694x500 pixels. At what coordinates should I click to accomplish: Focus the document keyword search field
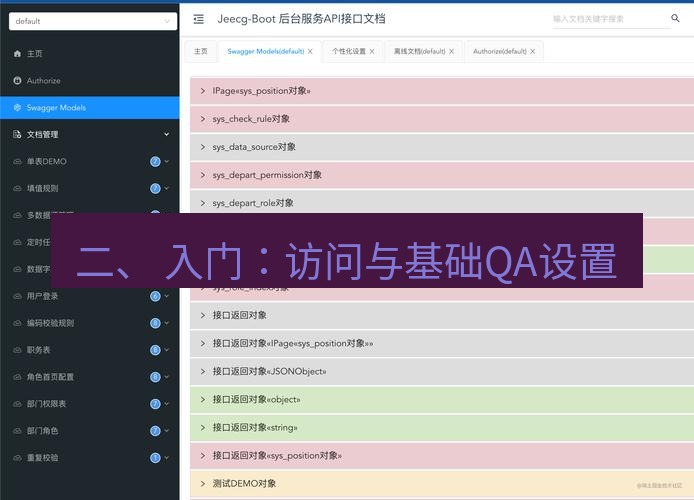611,19
